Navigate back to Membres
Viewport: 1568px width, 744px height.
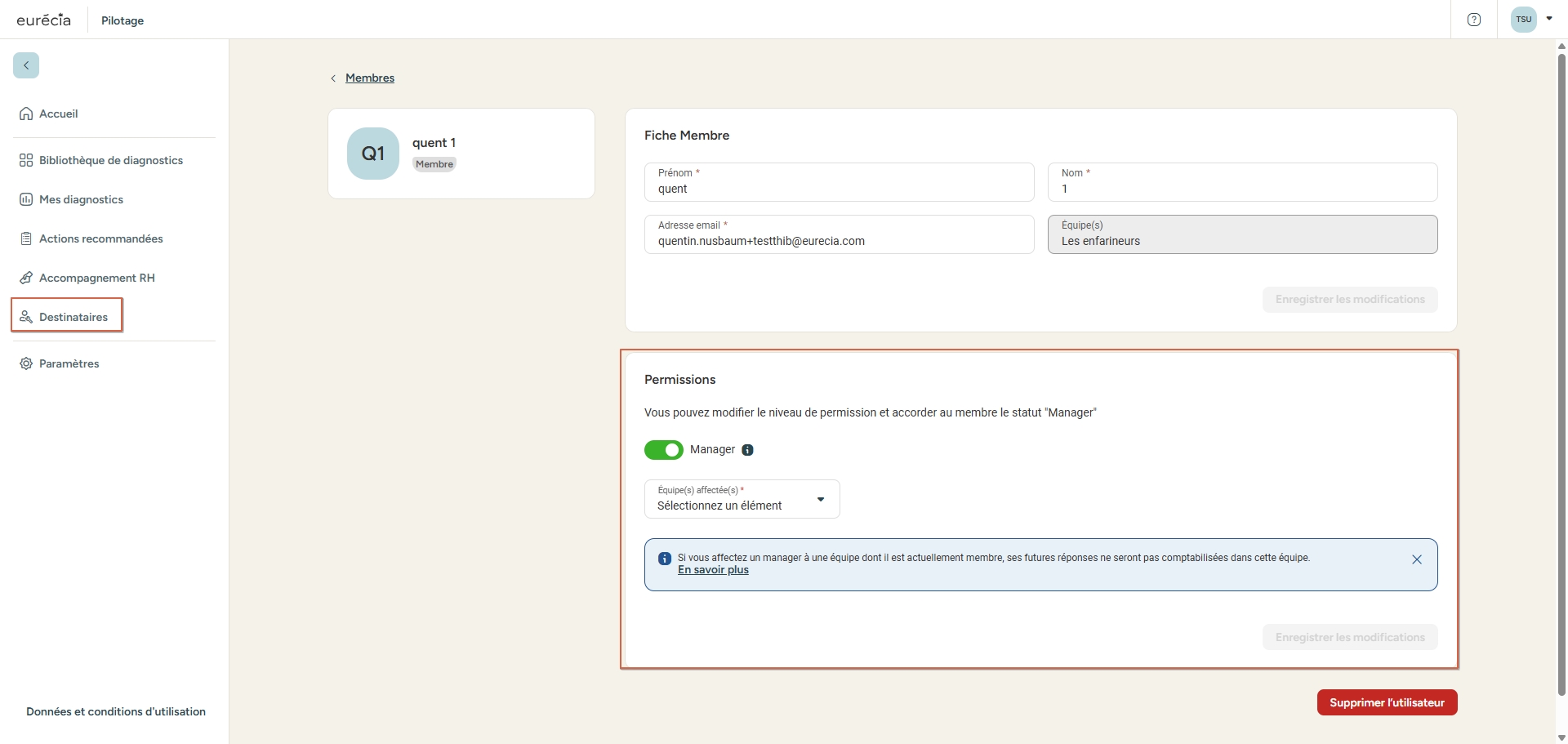(370, 78)
